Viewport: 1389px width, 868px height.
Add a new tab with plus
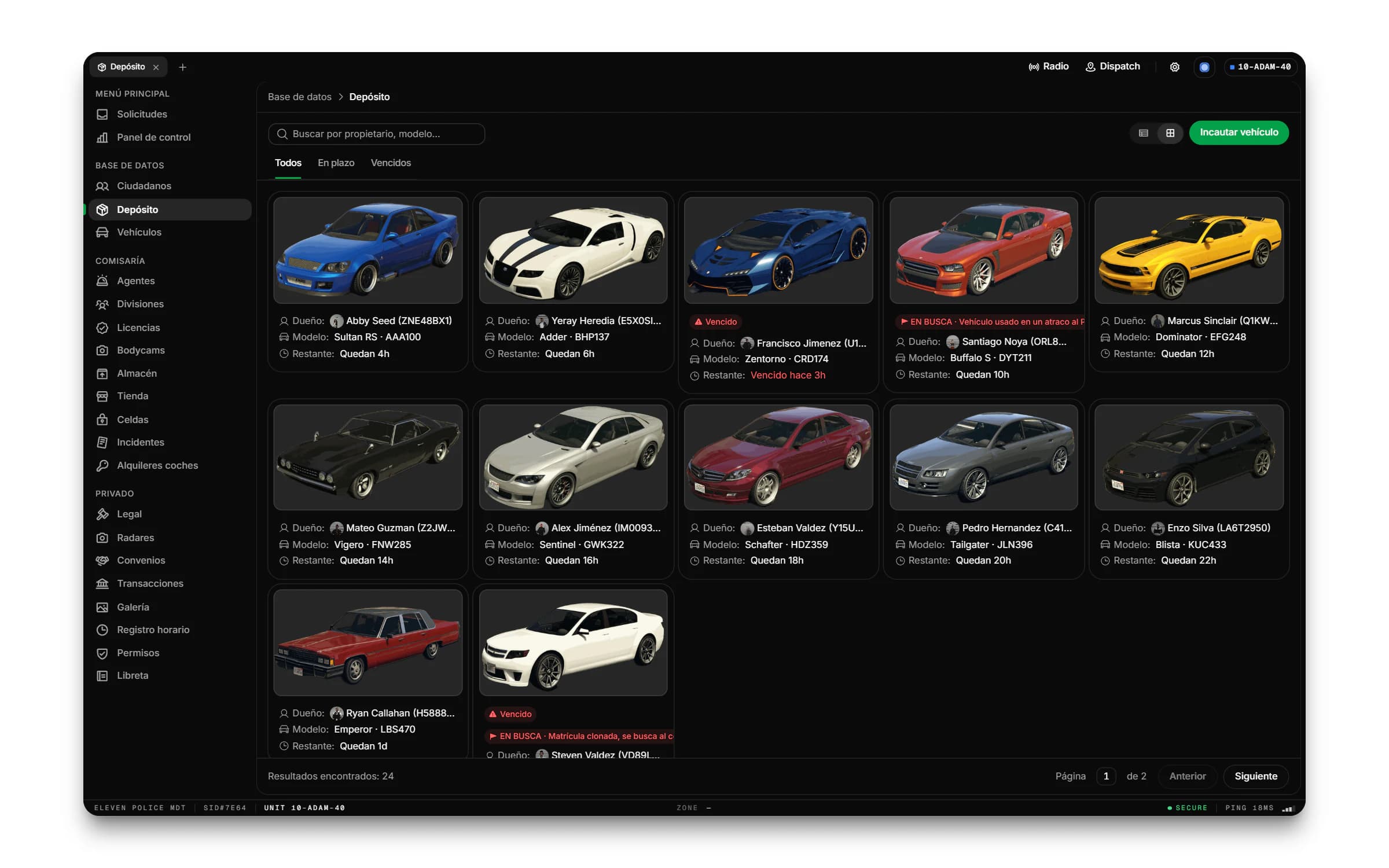182,67
